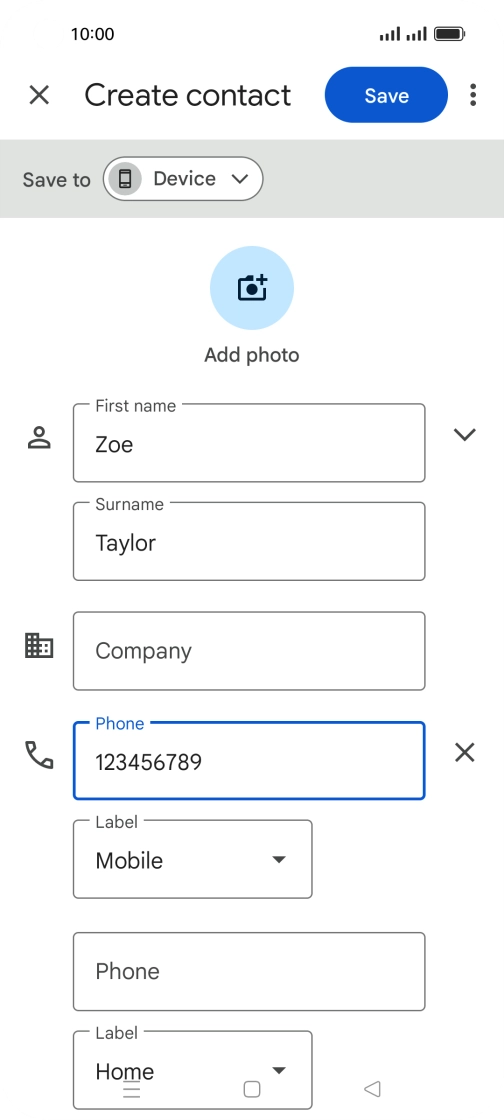Focus the Surname field containing Taylor
Viewport: 504px width, 1120px height.
click(249, 541)
